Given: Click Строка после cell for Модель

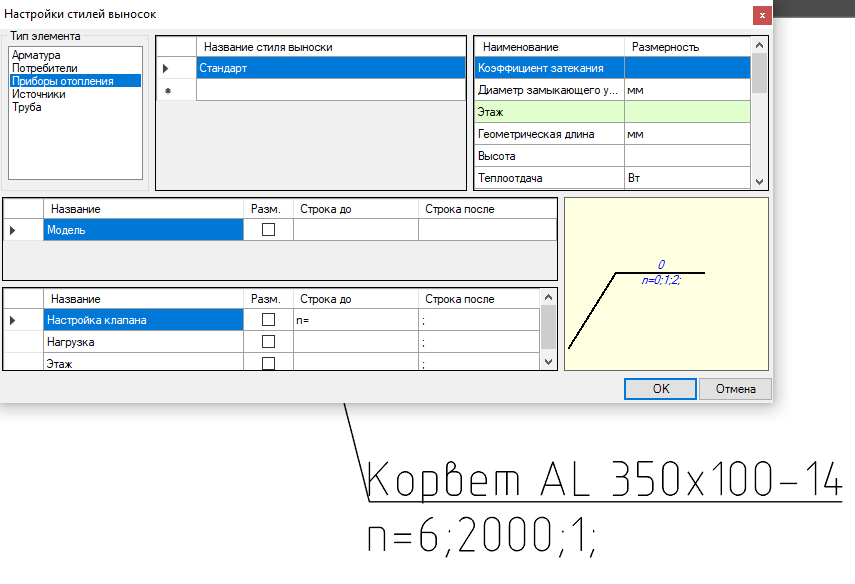Looking at the screenshot, I should [487, 230].
